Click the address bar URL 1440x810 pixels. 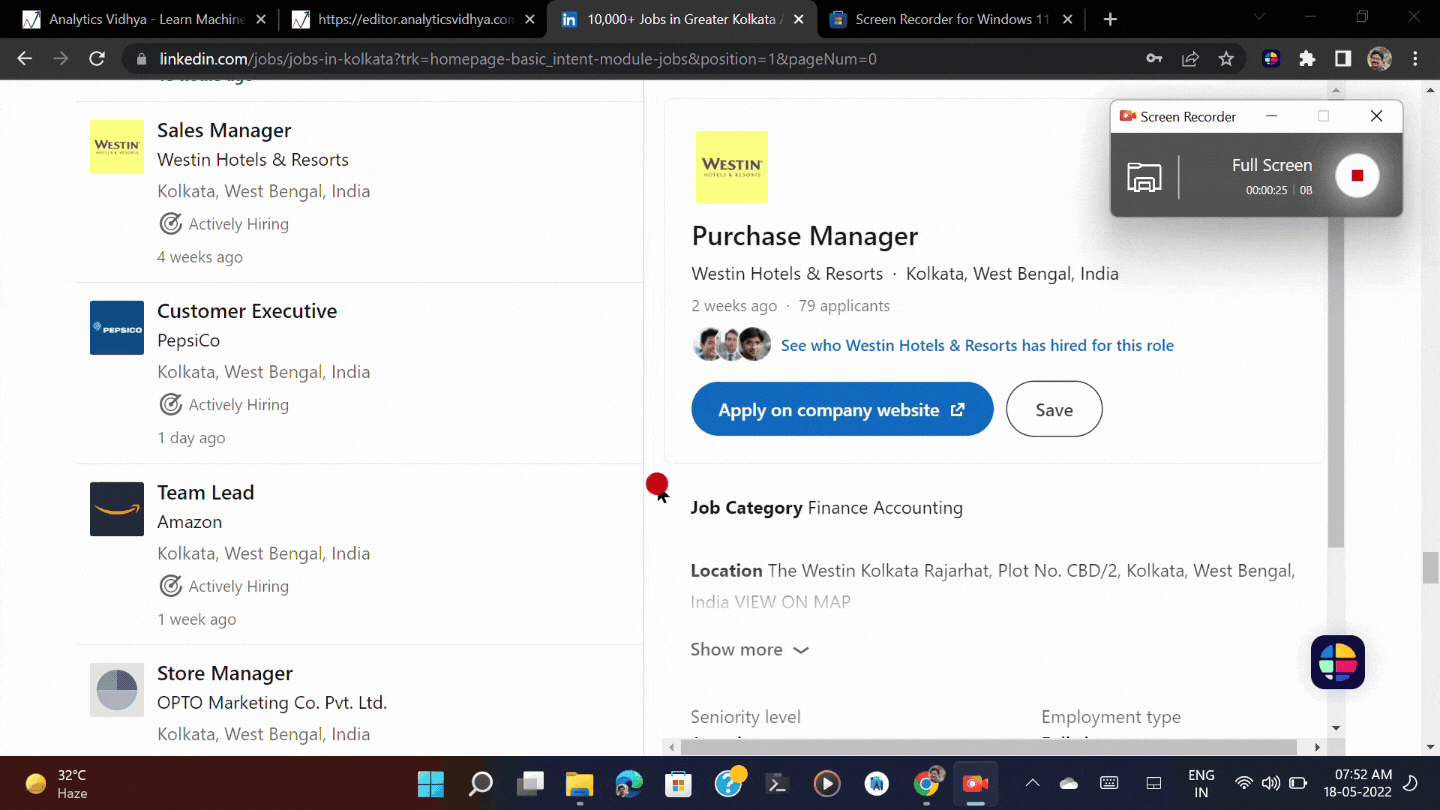point(518,59)
